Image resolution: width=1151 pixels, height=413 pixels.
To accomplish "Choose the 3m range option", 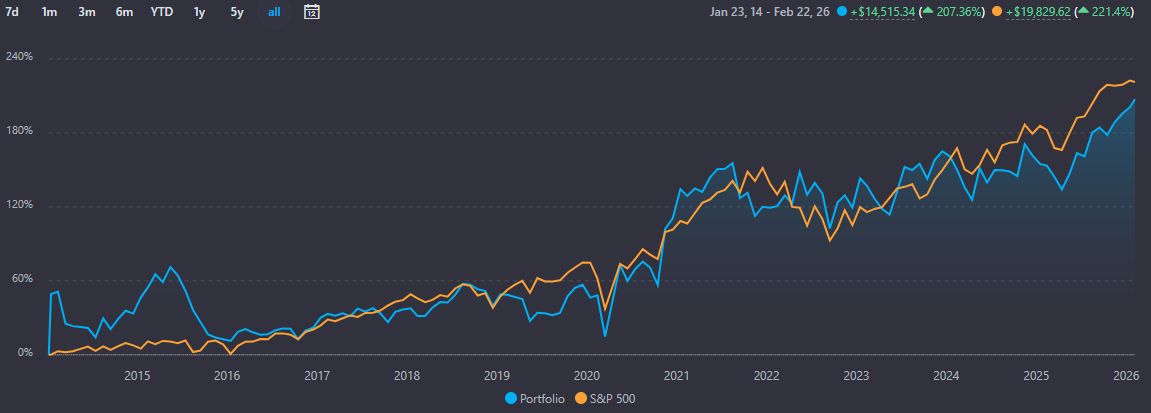I will [x=87, y=12].
